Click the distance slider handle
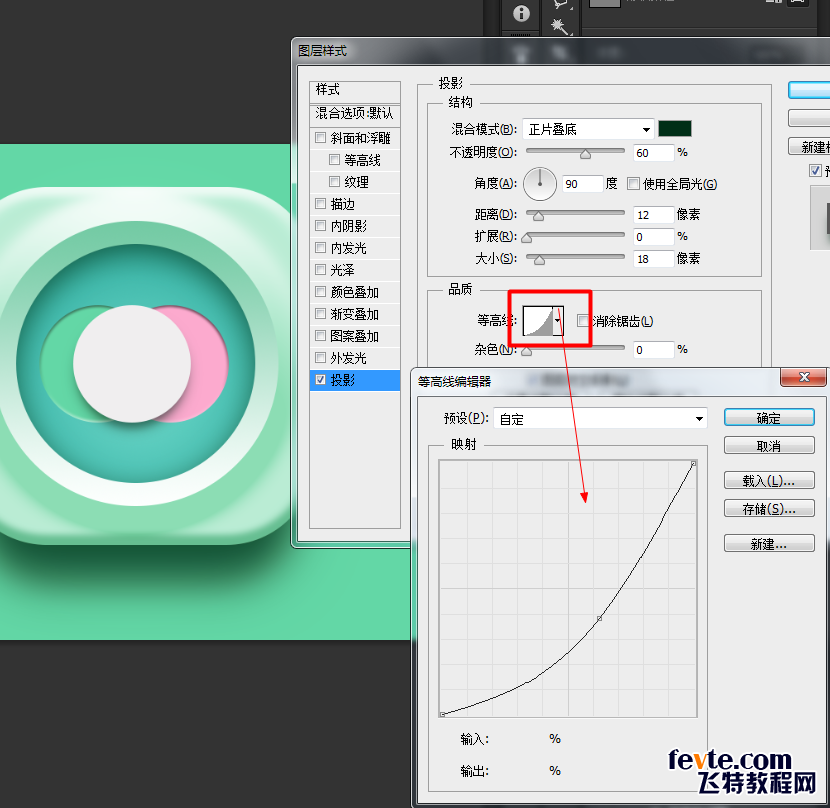 point(538,216)
